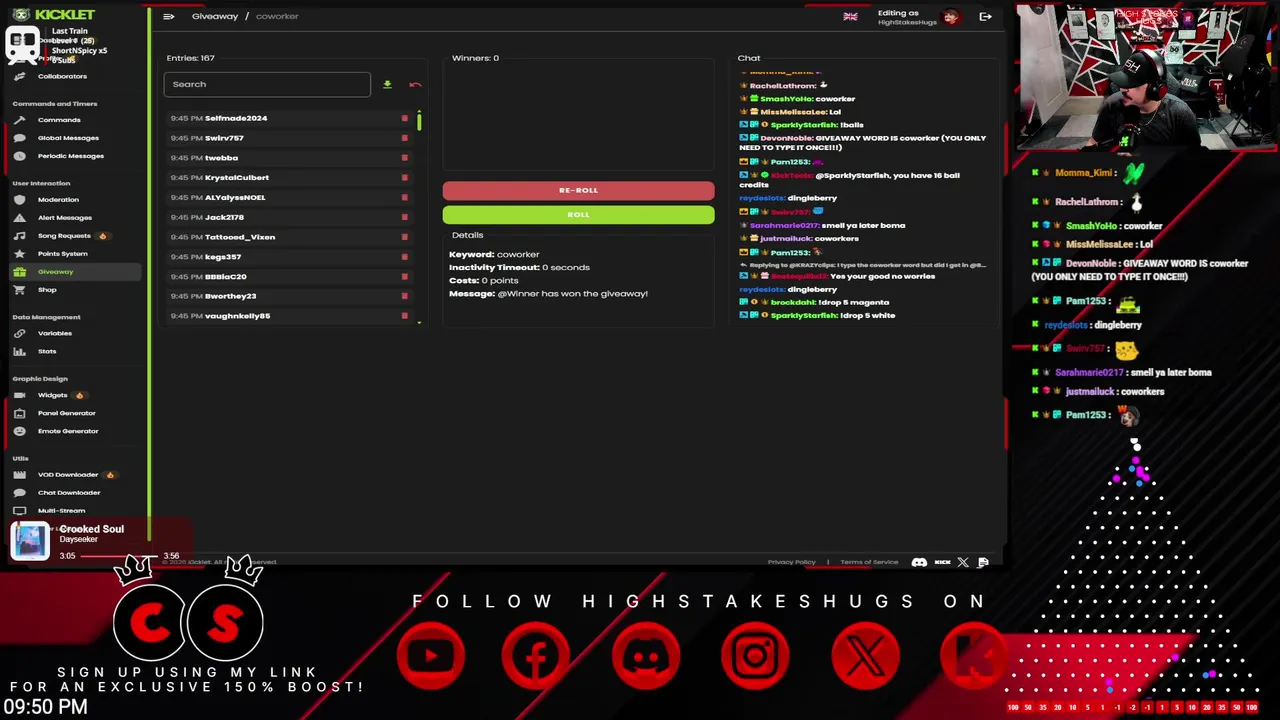This screenshot has width=1280, height=720.
Task: Click the RE-ROLL button
Action: [x=578, y=190]
